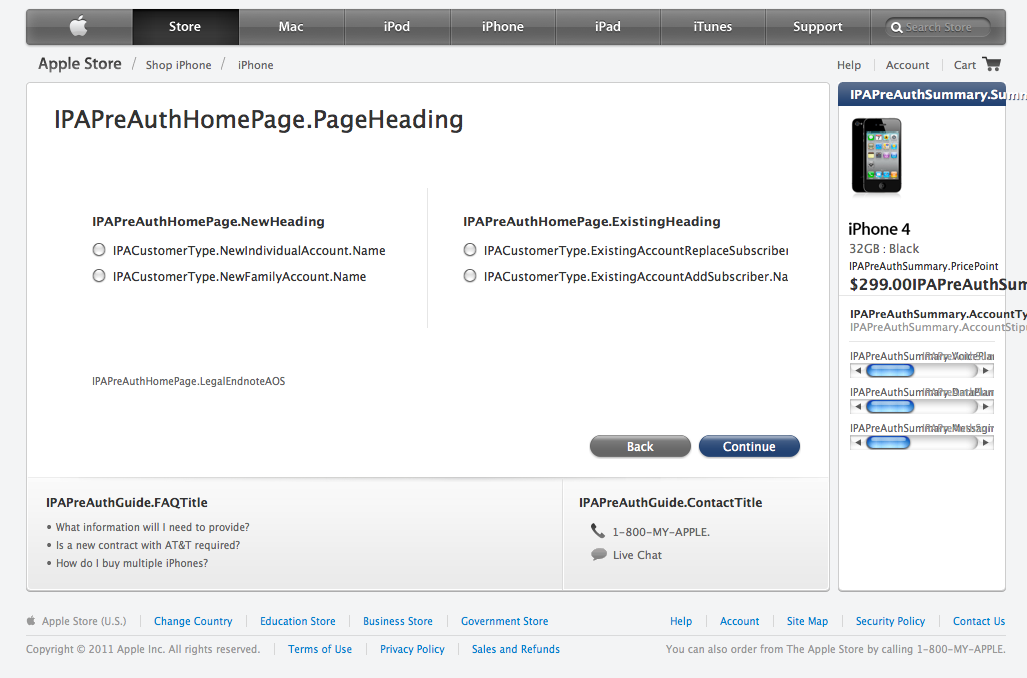
Task: Select NewFamilyAccount radio option
Action: coord(99,276)
